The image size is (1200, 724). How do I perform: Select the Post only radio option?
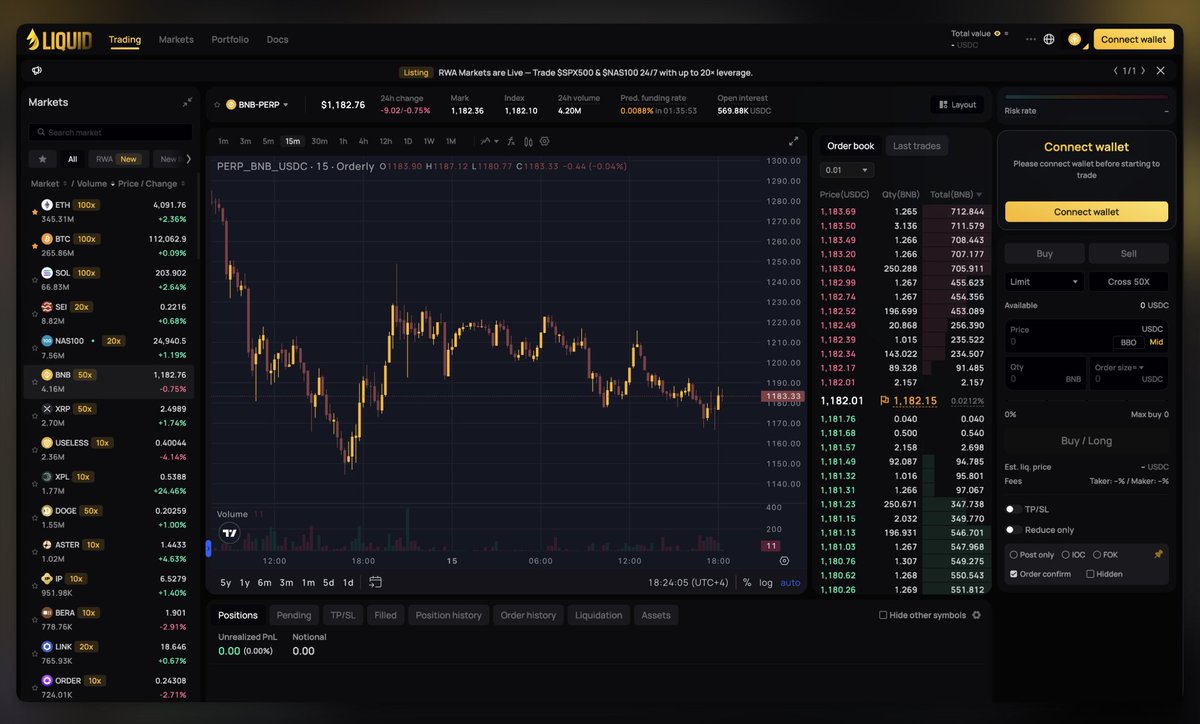tap(1014, 554)
